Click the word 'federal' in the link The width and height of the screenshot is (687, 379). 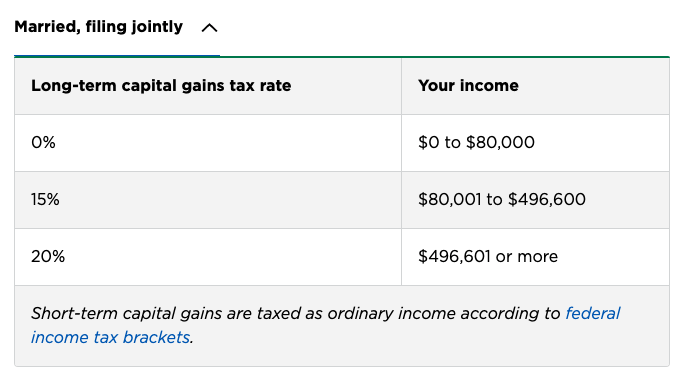pos(592,314)
